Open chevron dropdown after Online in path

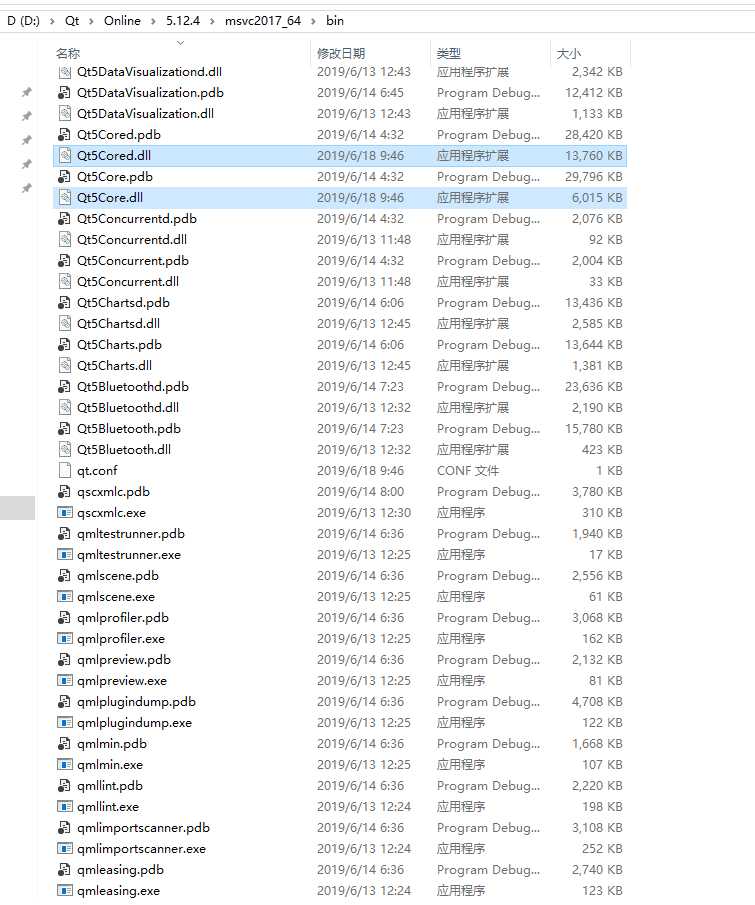coord(153,21)
